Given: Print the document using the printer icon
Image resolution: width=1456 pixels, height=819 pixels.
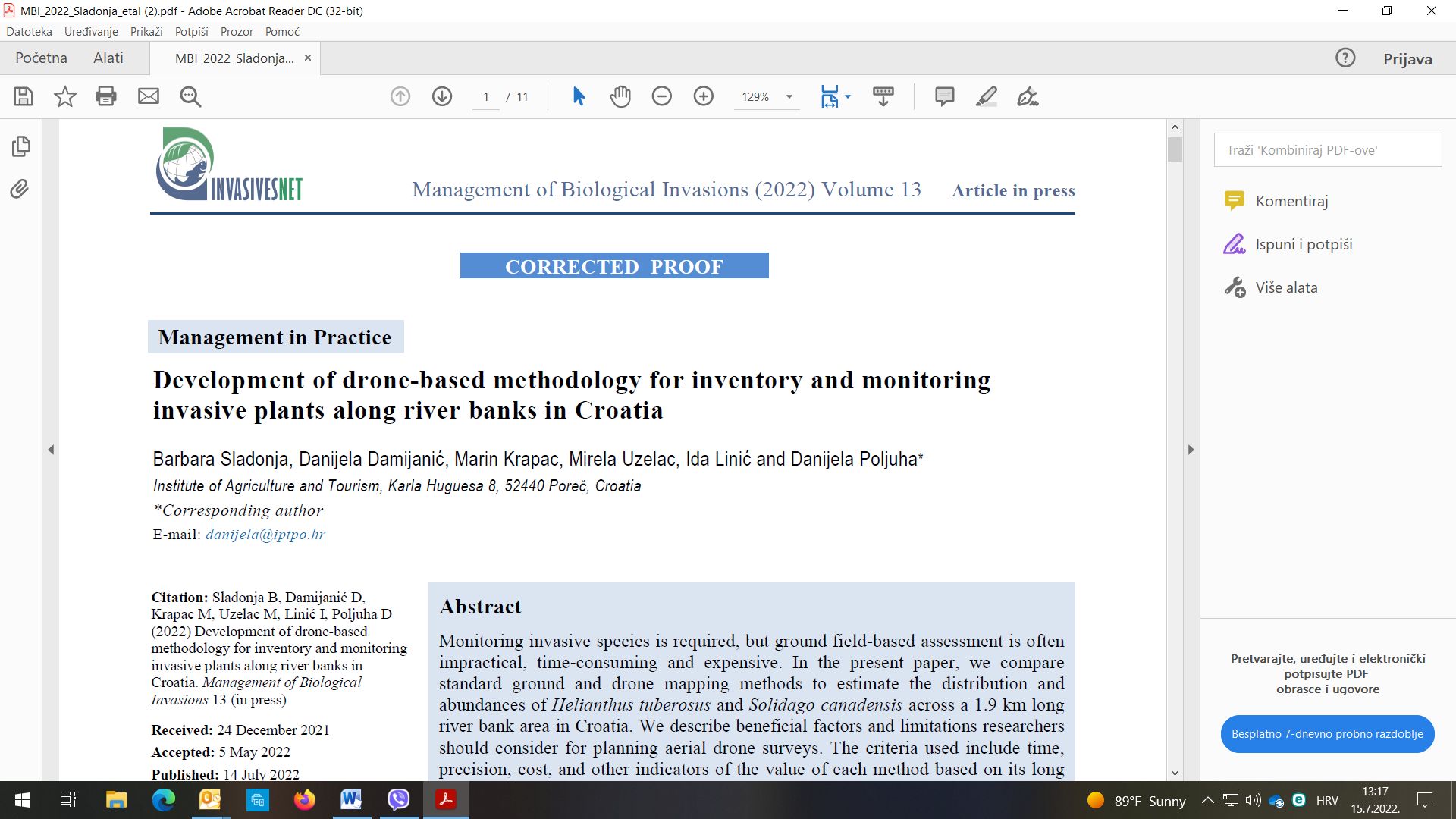Looking at the screenshot, I should (106, 96).
